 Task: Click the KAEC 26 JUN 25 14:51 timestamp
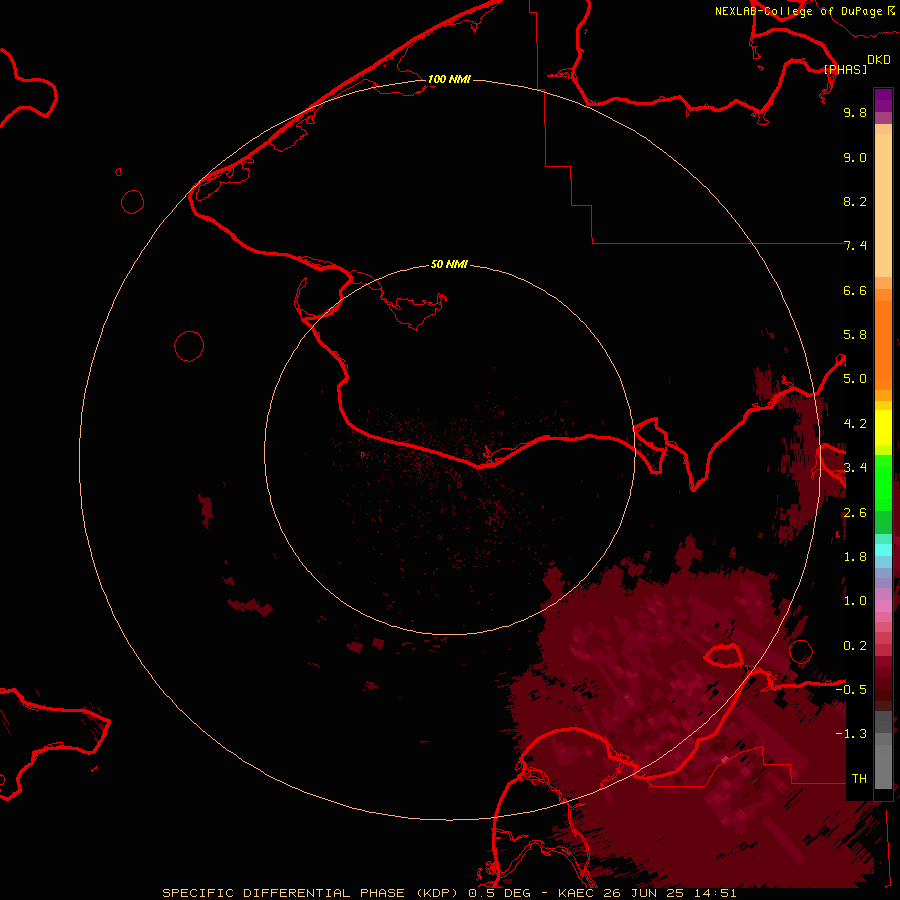click(647, 893)
